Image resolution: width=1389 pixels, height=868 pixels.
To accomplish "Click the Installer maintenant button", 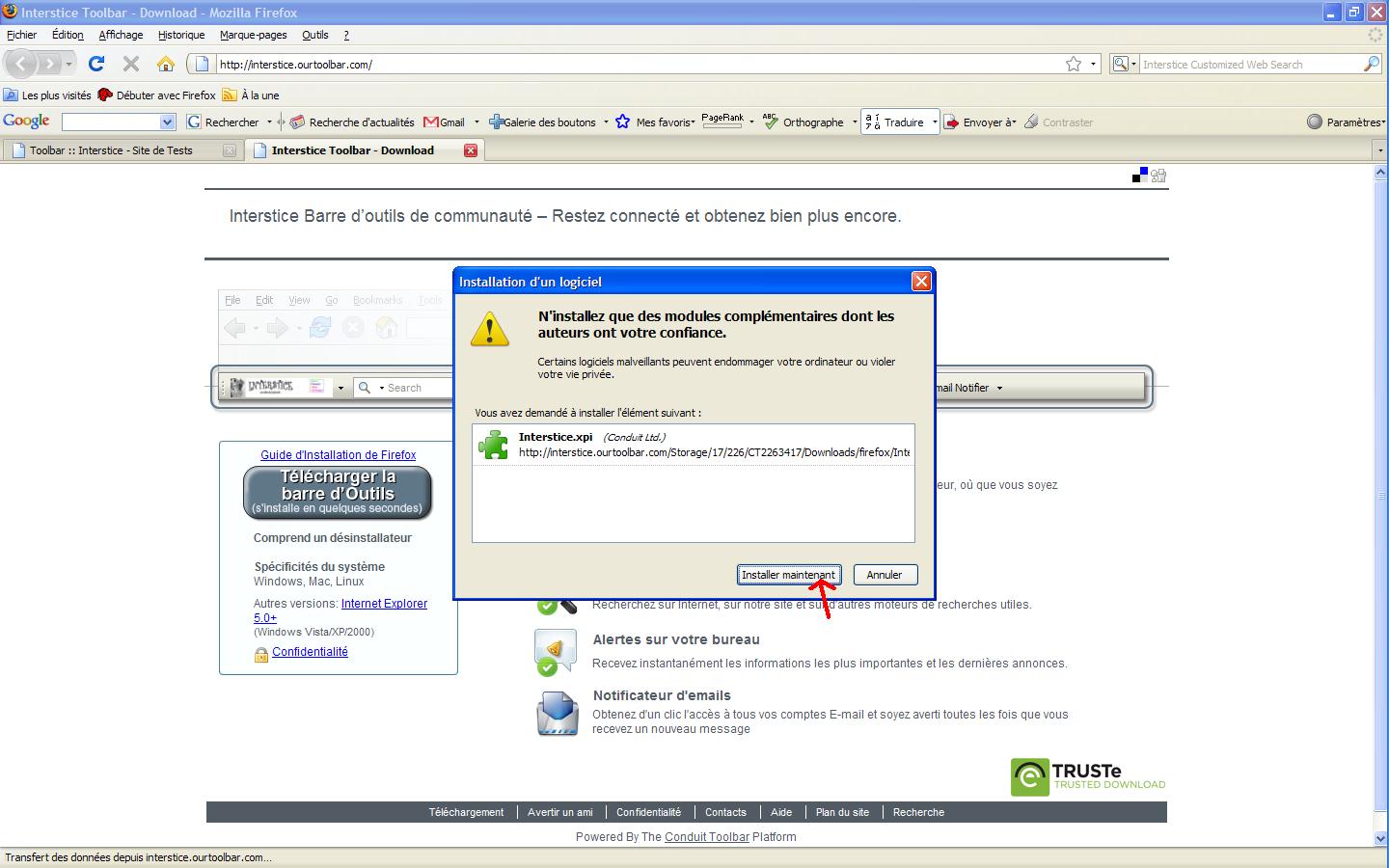I will 788,575.
